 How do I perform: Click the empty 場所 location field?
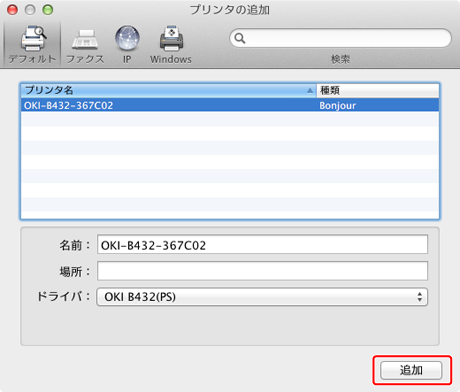click(x=262, y=271)
